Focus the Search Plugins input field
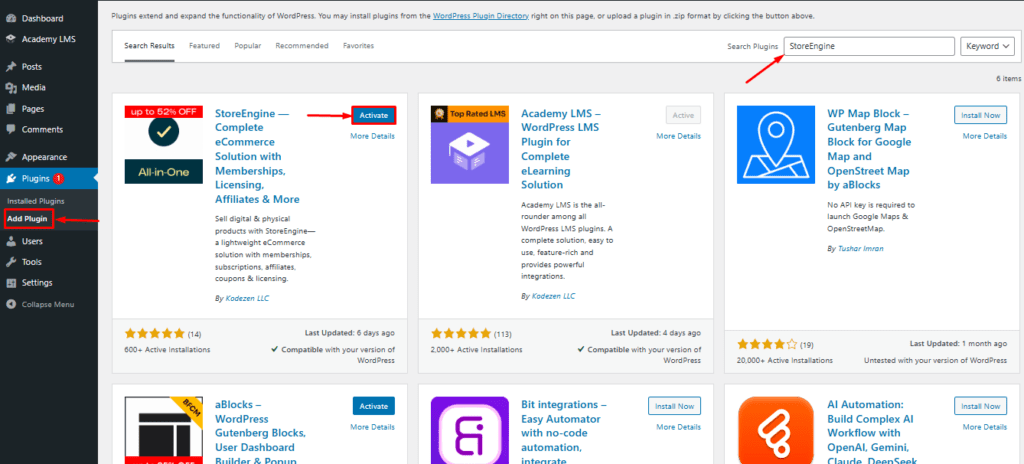1024x464 pixels. coord(869,46)
